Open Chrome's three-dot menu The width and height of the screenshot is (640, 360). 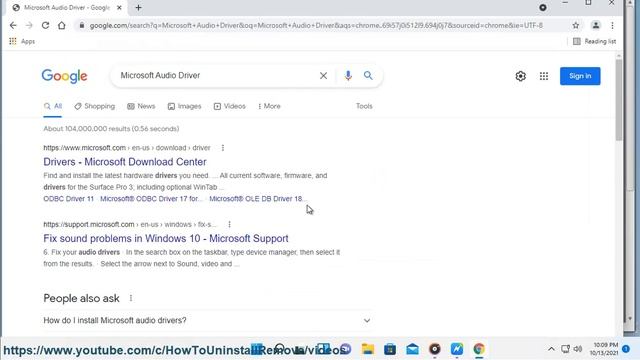(612, 25)
